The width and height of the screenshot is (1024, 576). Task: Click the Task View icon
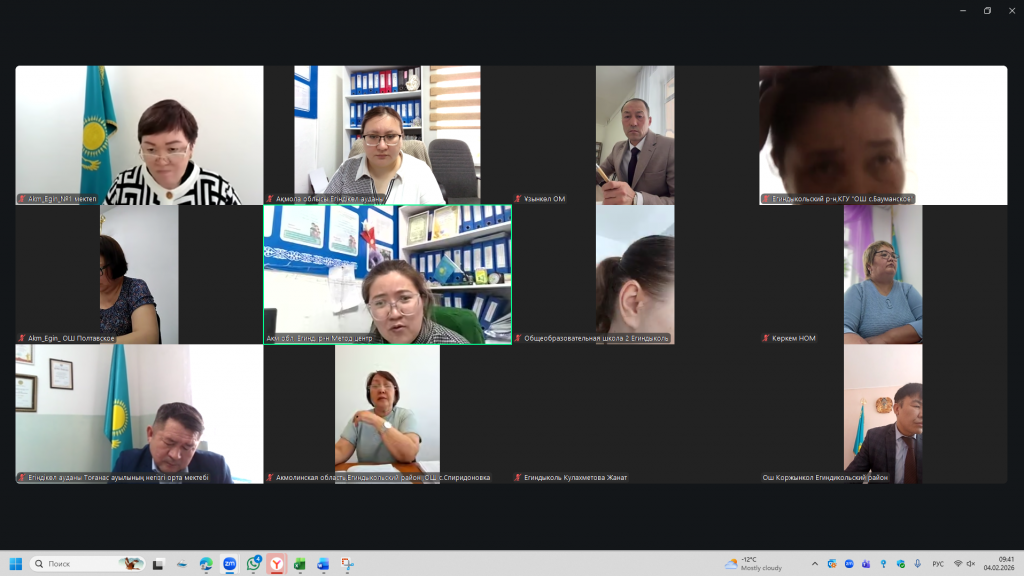point(158,564)
